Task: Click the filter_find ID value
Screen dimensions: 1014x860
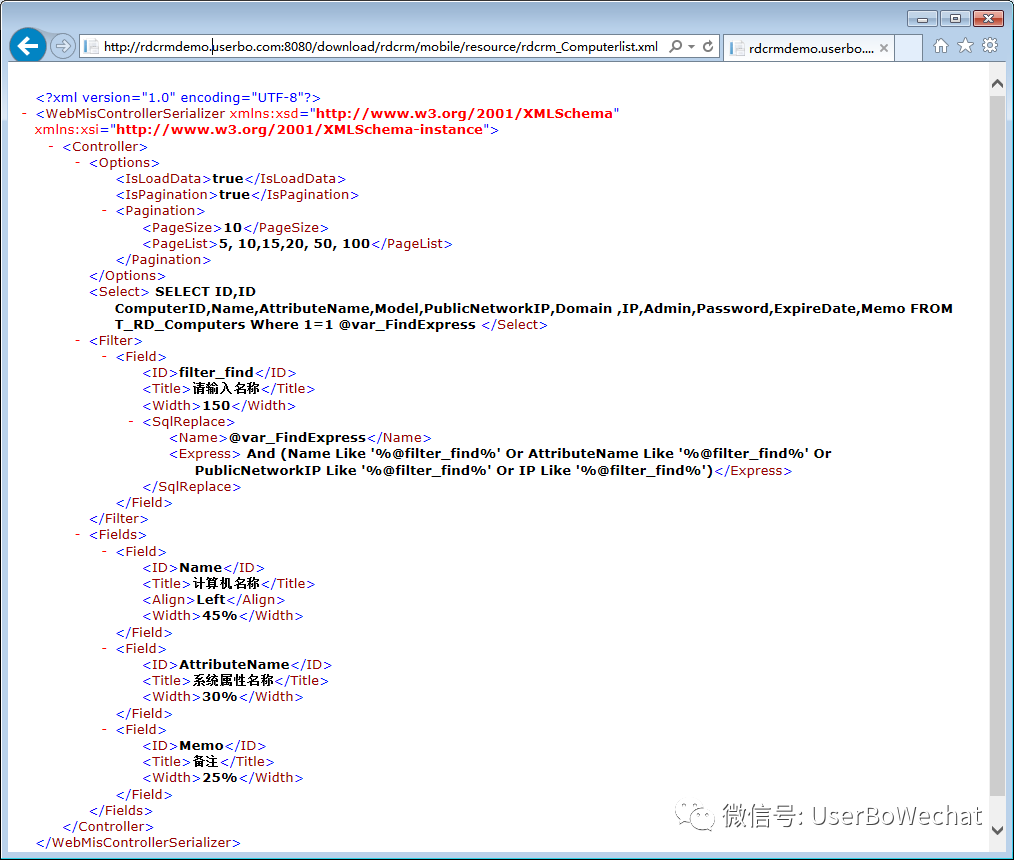Action: click(216, 373)
